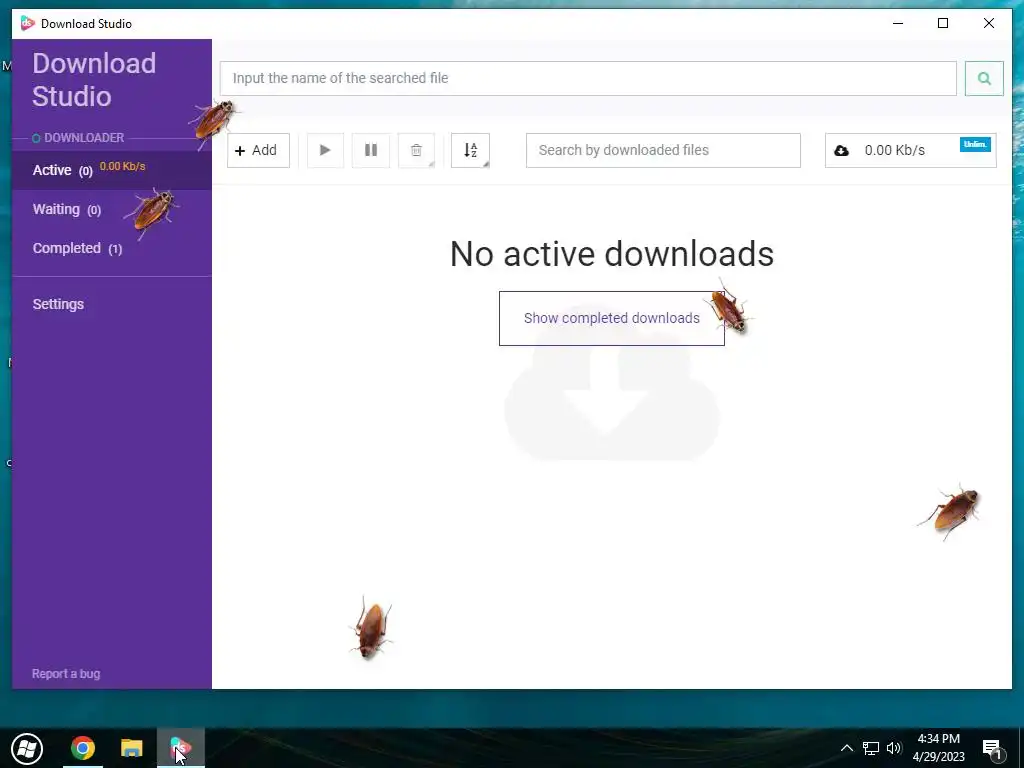
Task: Click the 0.00 Kb/s speed readout in toolbar
Action: coord(895,151)
